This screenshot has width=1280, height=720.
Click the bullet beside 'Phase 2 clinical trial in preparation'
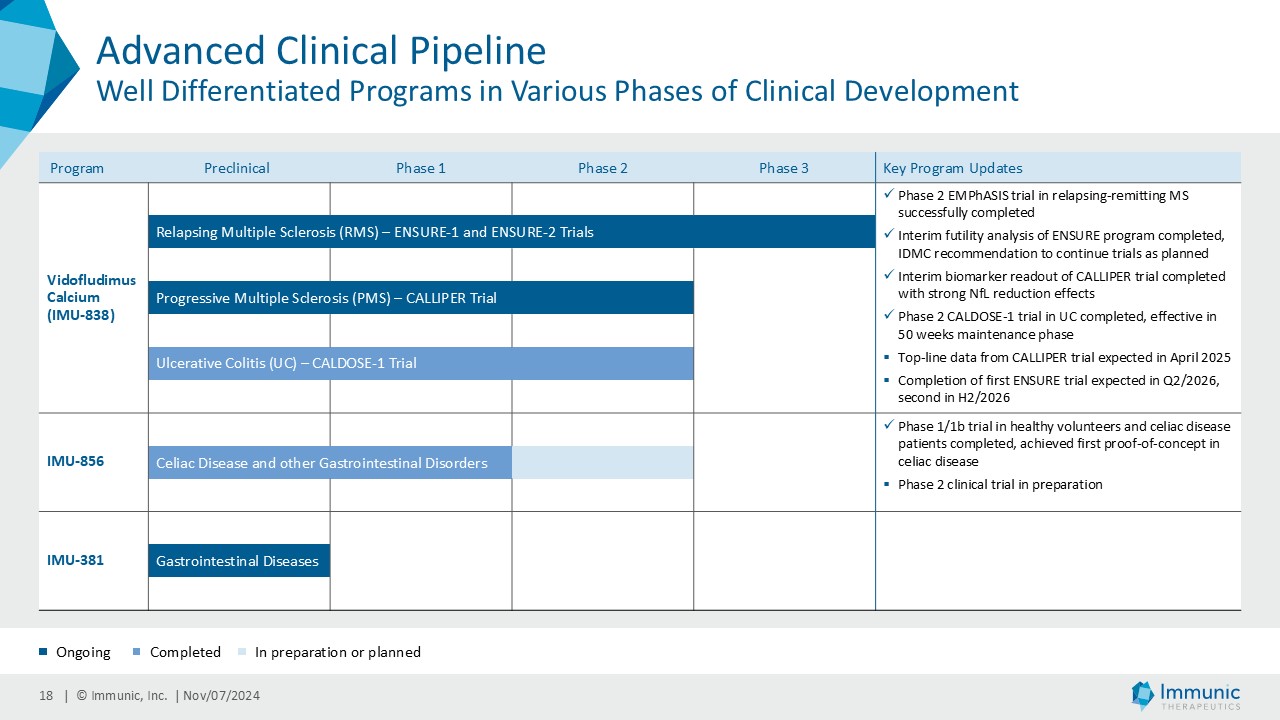click(887, 485)
